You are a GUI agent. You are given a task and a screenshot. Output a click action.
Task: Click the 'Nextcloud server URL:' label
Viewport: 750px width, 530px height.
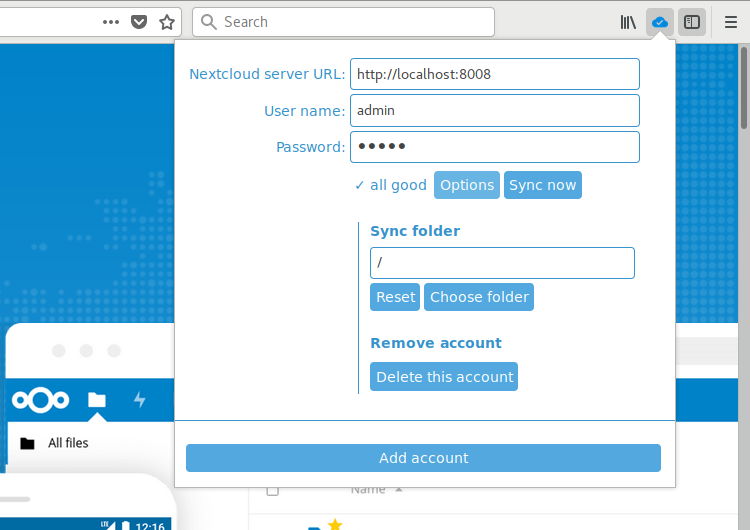click(267, 74)
